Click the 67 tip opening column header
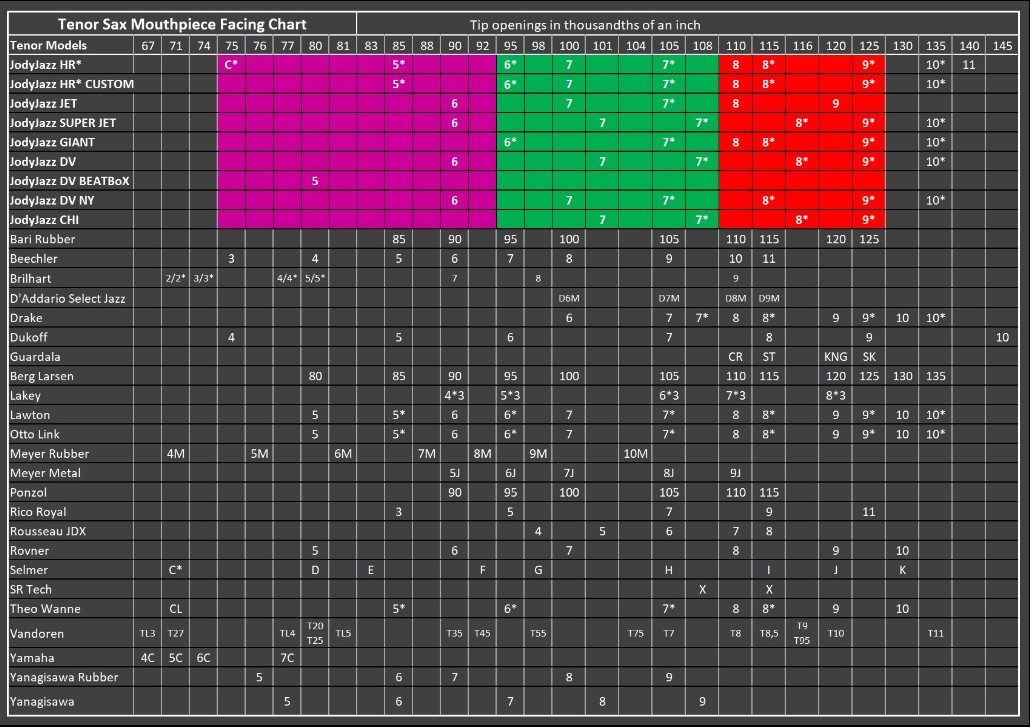1030x727 pixels. 148,45
